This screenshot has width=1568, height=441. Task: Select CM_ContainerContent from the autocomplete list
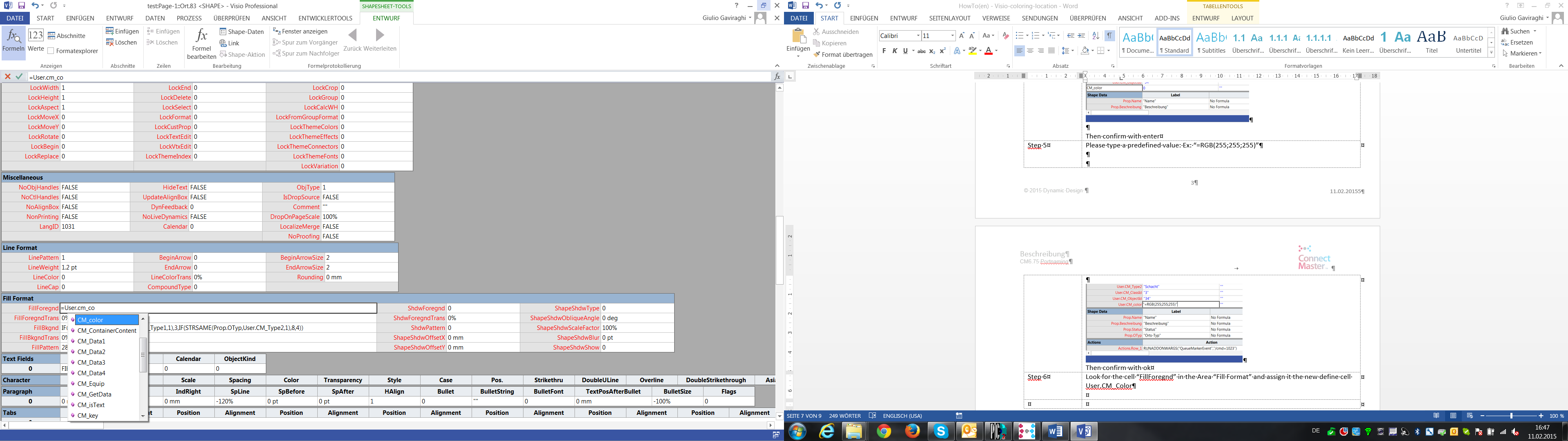pos(107,331)
